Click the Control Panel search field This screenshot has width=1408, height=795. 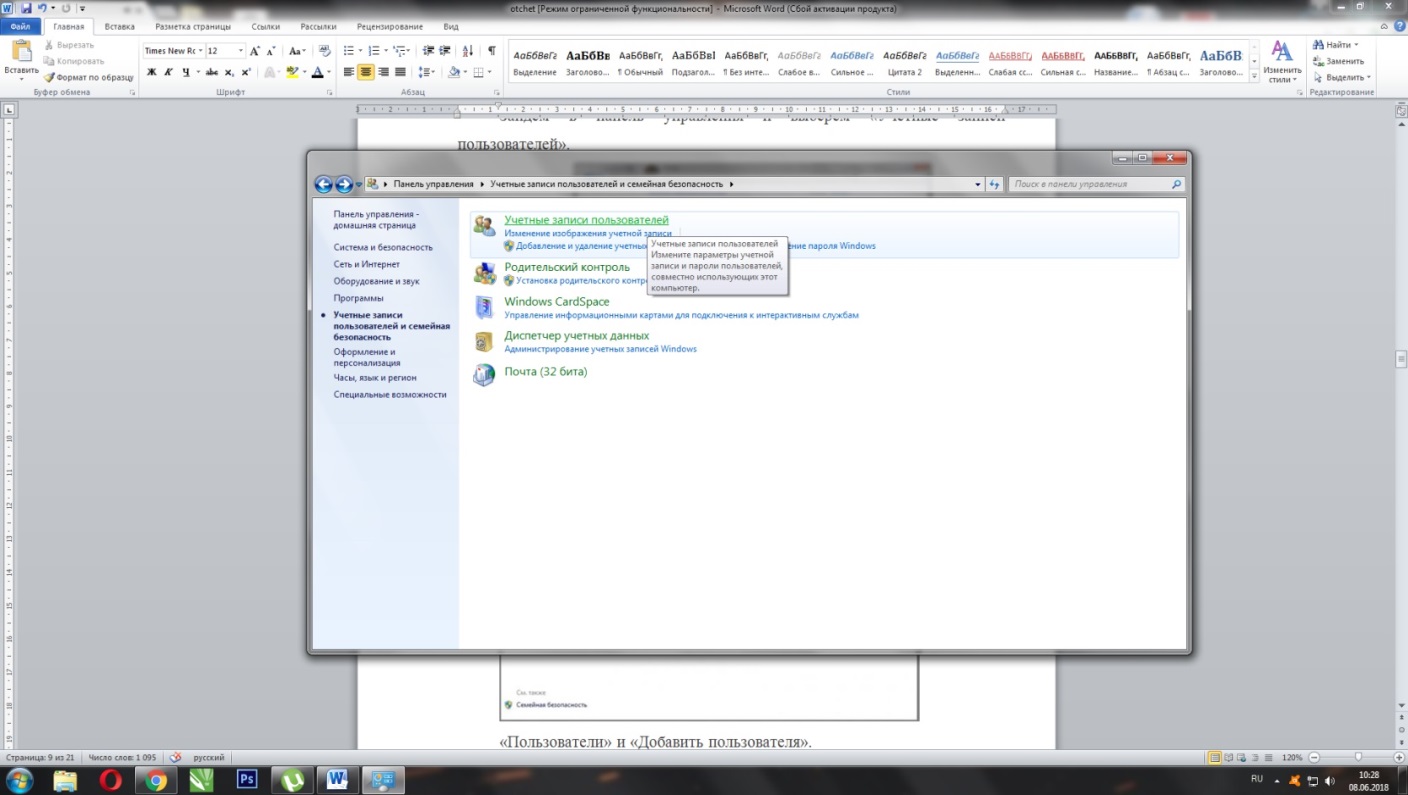(1096, 184)
